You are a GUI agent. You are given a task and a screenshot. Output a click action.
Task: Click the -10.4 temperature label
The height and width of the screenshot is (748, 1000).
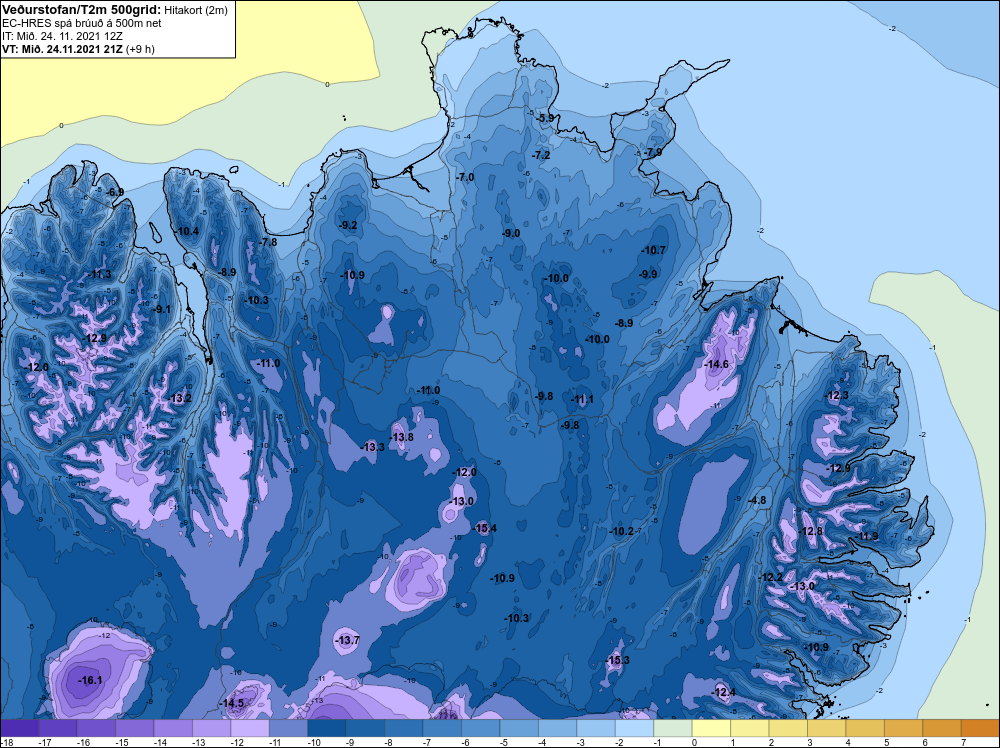tap(187, 231)
